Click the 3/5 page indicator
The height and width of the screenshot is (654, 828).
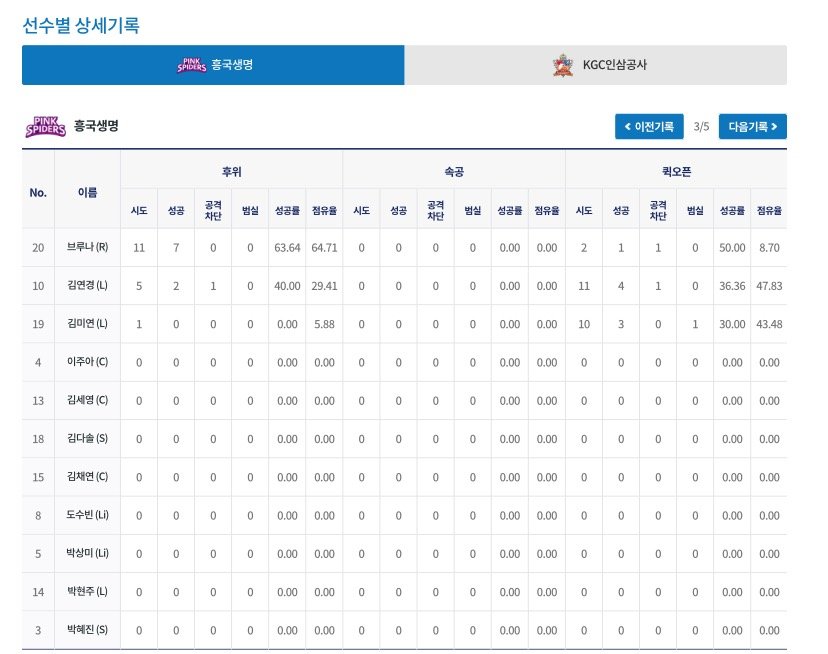(701, 127)
